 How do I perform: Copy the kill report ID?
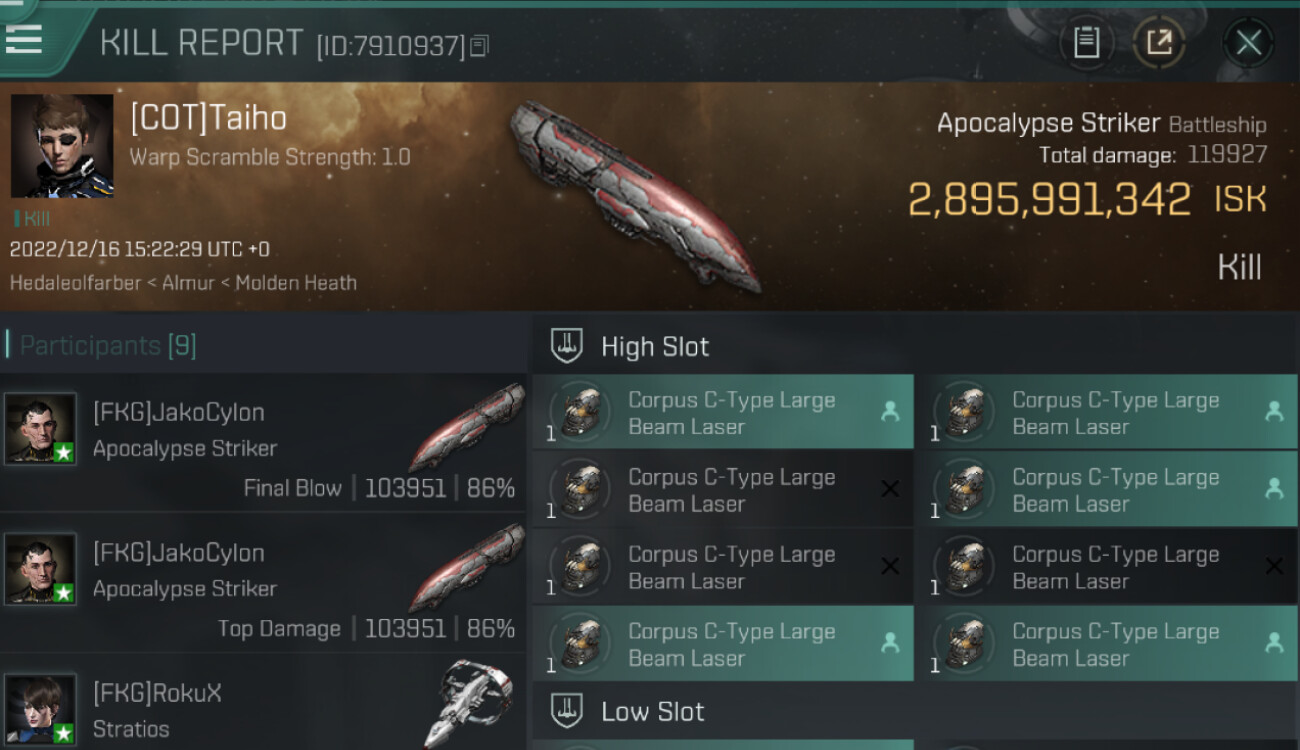click(479, 45)
